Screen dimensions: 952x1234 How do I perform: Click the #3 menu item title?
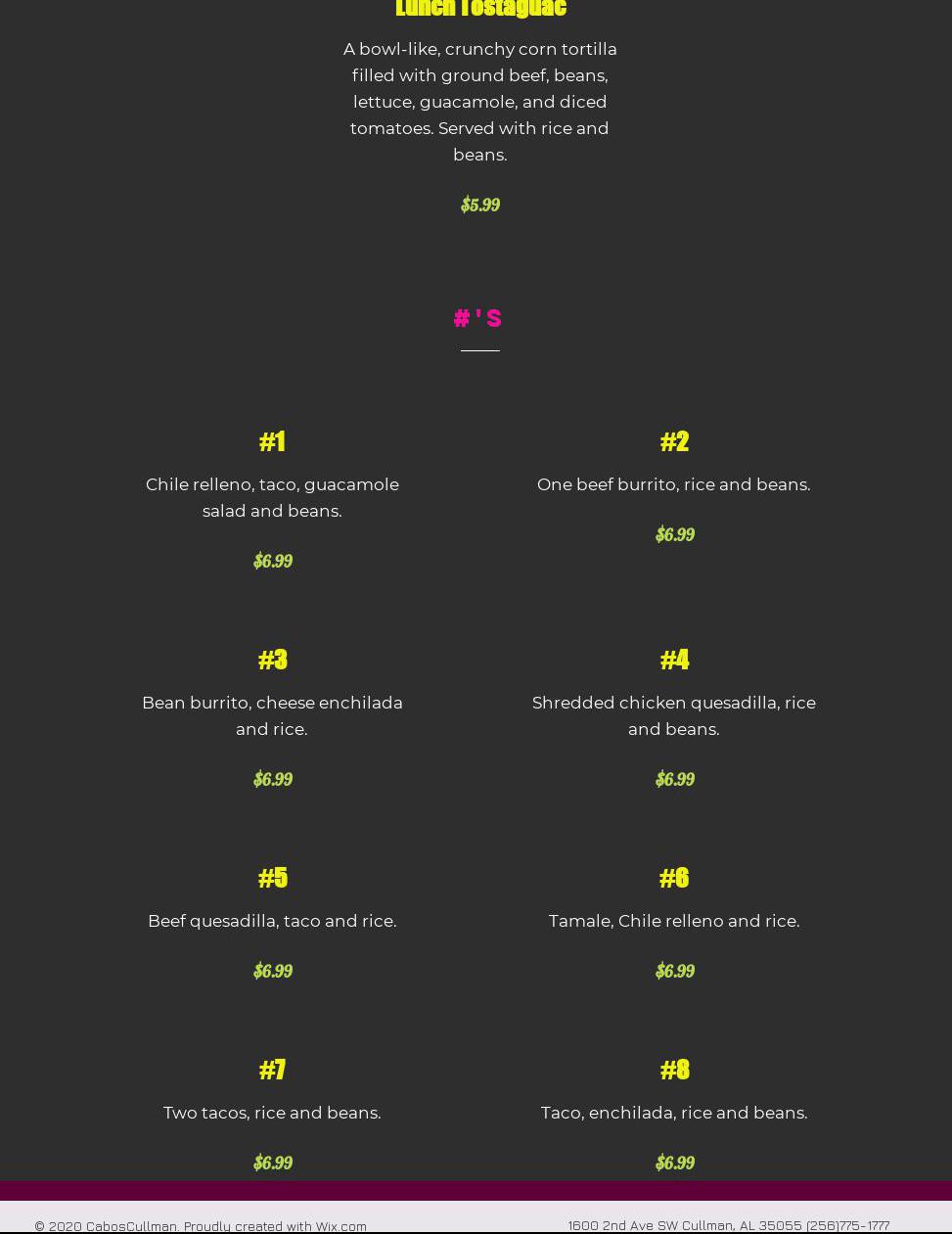(x=272, y=660)
